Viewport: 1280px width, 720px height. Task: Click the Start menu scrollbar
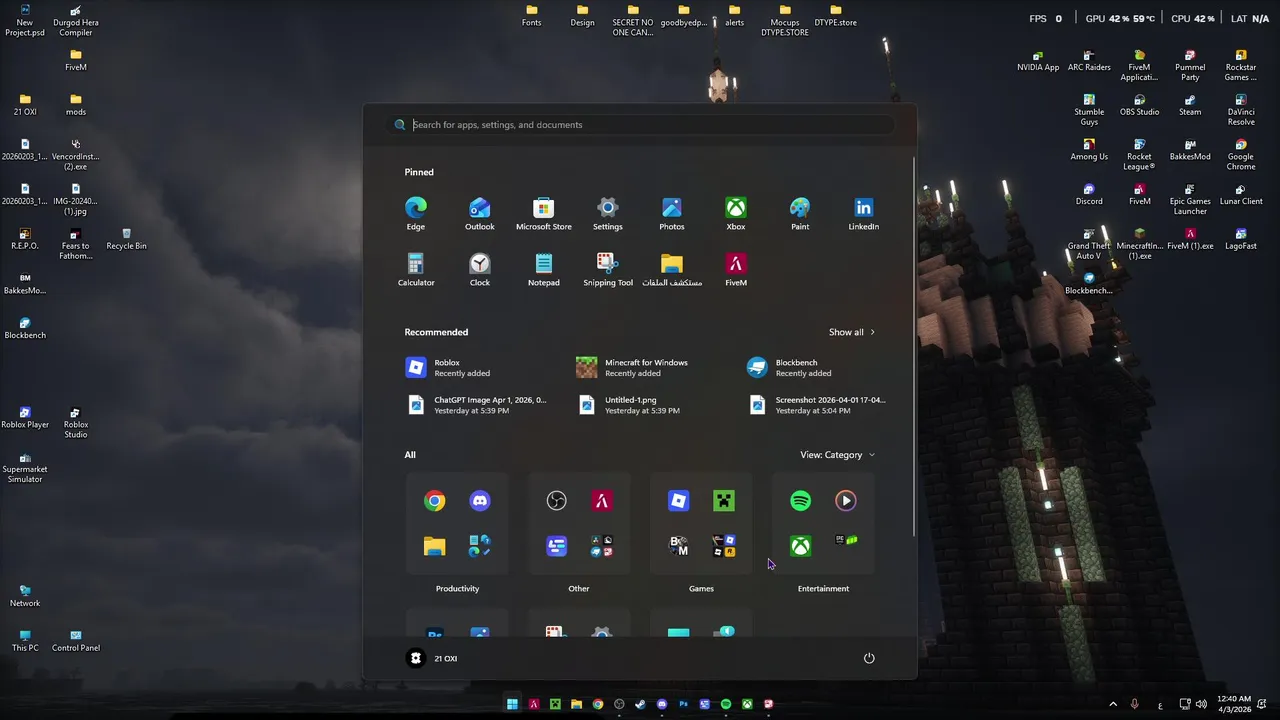912,345
